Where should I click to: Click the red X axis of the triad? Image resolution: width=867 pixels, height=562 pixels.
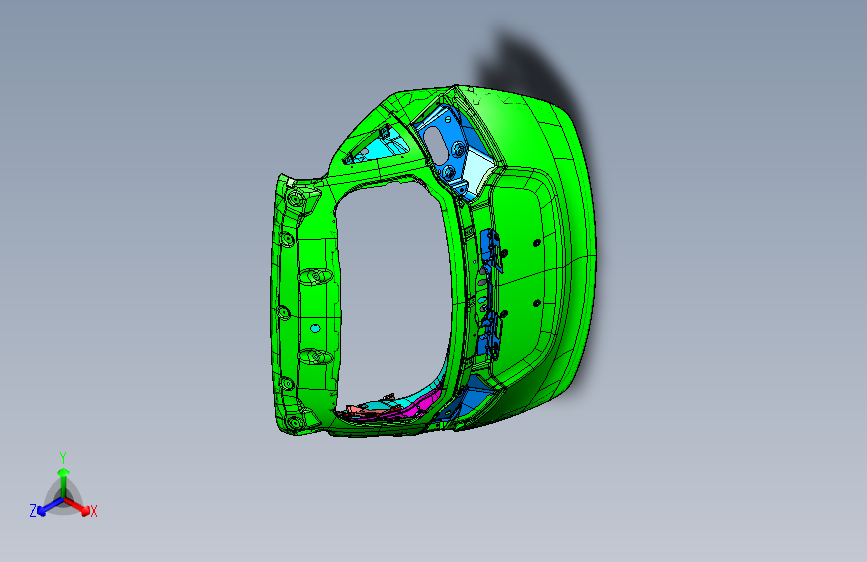78,506
